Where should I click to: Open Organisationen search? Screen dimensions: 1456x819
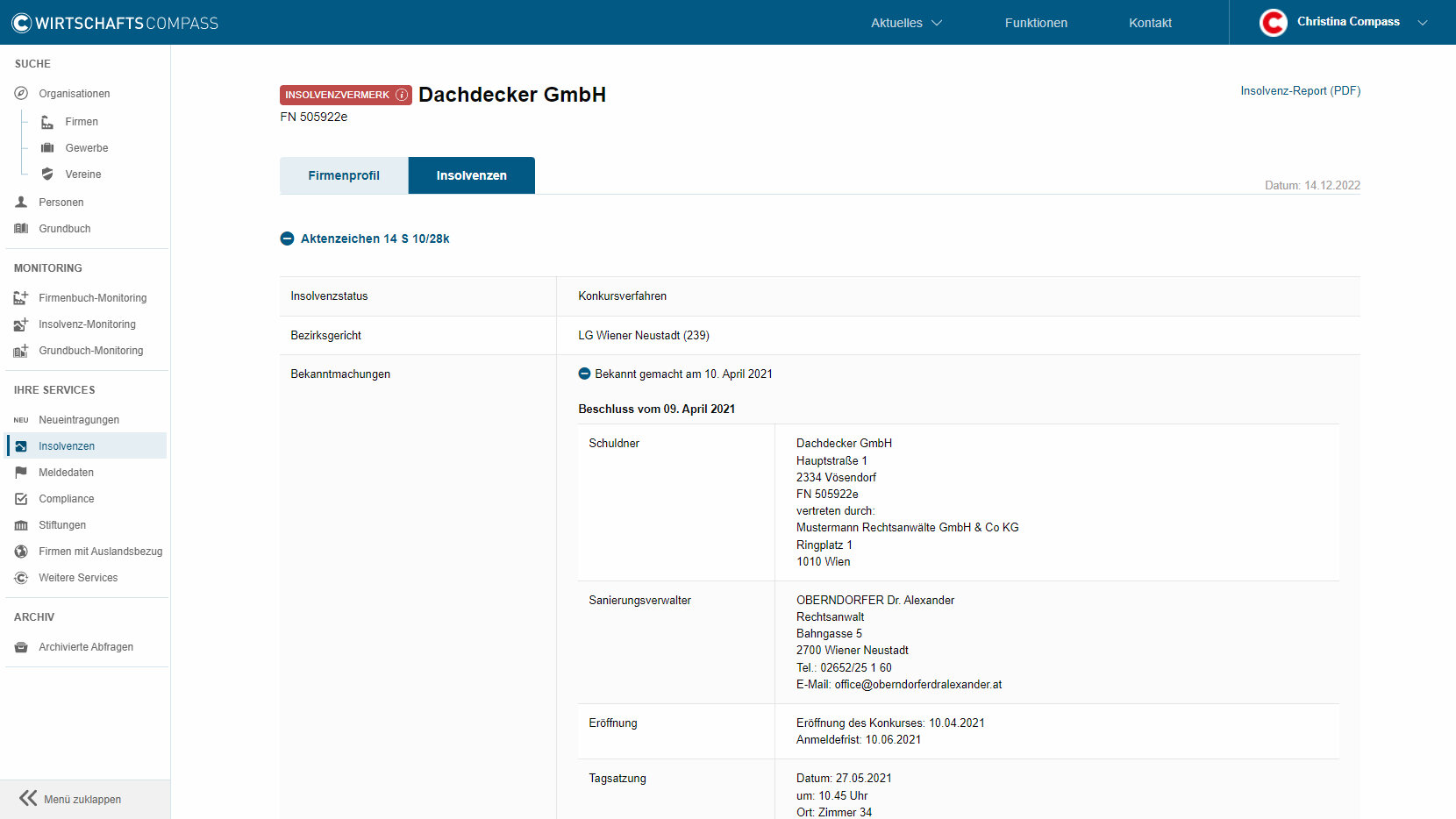click(75, 94)
